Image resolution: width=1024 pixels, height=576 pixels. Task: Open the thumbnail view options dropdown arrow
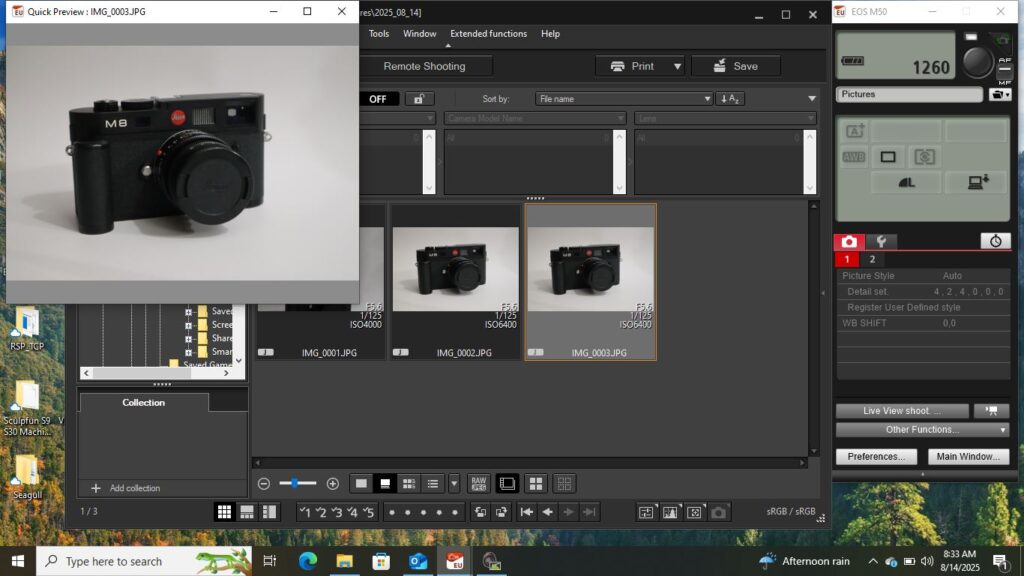pyautogui.click(x=454, y=484)
